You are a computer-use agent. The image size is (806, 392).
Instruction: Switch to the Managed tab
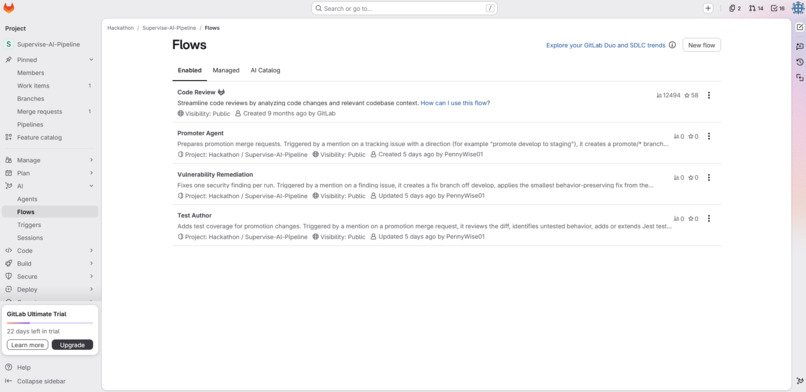pos(226,70)
